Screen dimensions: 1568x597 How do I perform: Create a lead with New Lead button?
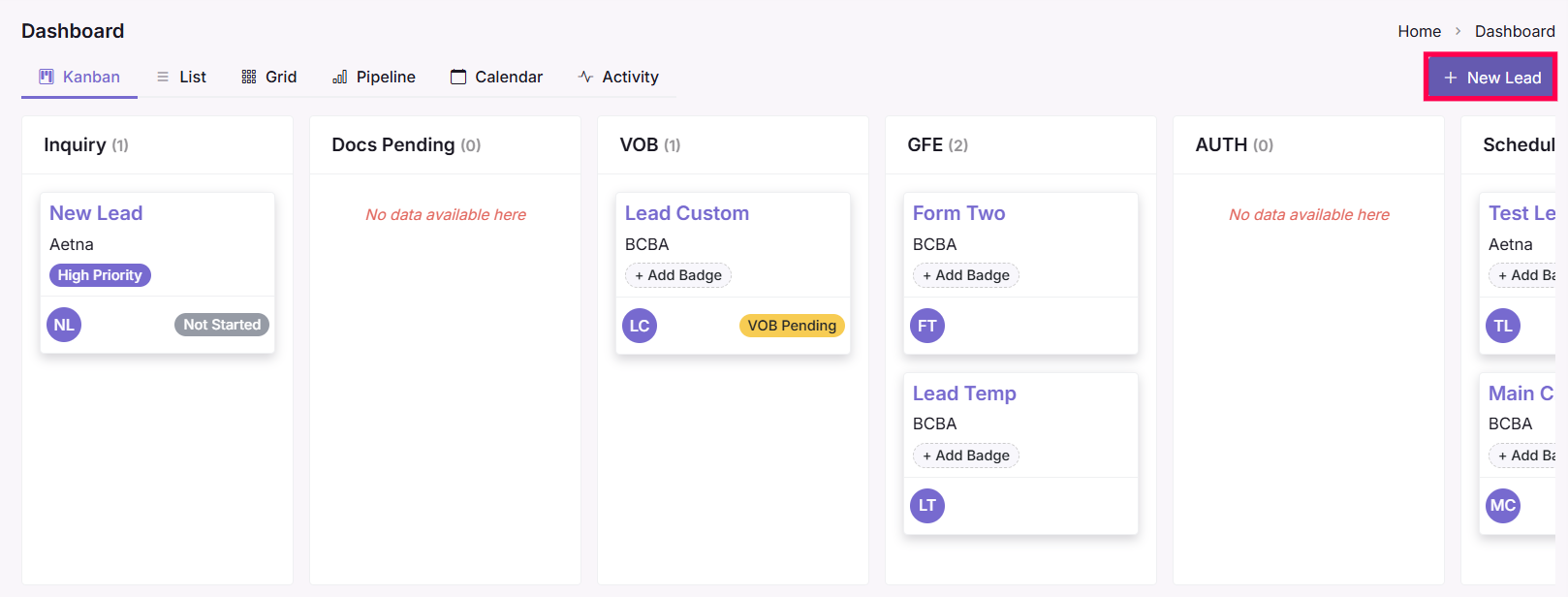[1491, 78]
